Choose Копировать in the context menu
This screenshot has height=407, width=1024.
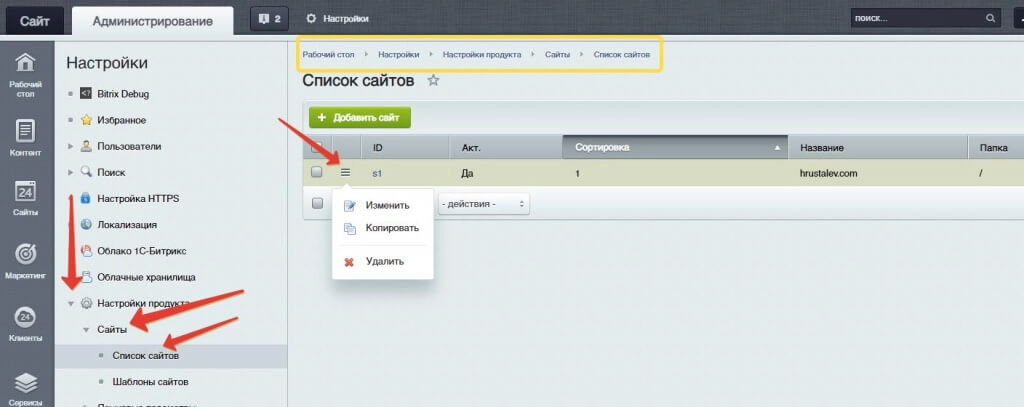tap(392, 228)
